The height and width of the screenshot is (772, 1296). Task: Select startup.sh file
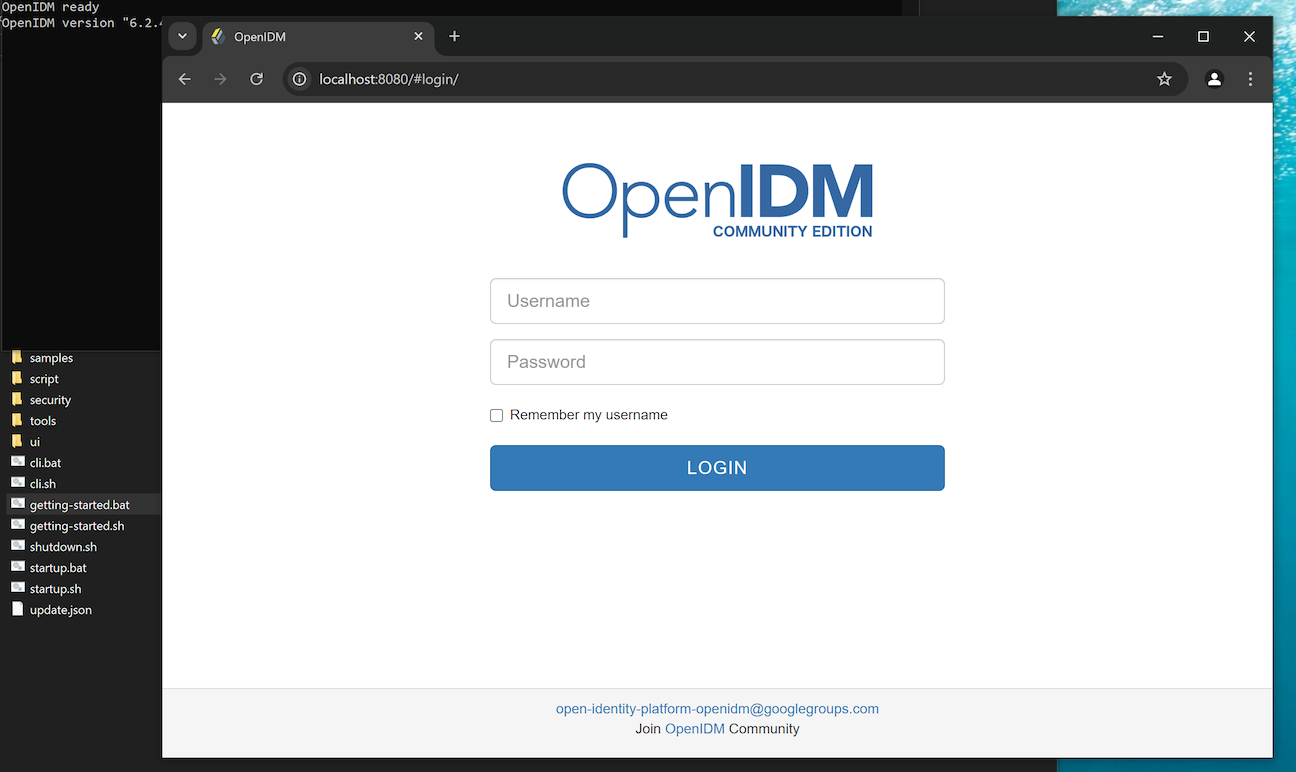point(55,589)
